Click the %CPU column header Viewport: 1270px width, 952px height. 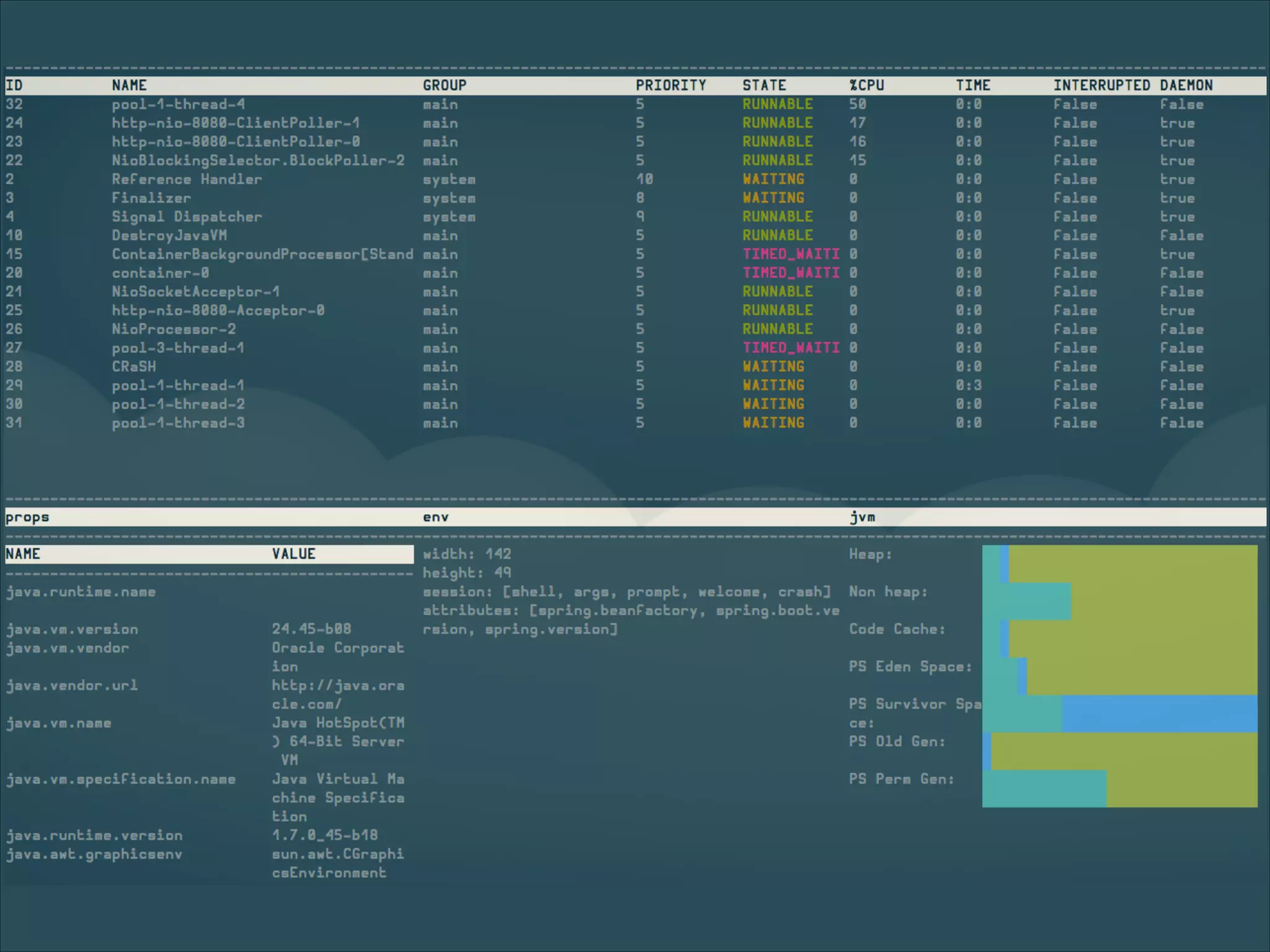[x=866, y=86]
